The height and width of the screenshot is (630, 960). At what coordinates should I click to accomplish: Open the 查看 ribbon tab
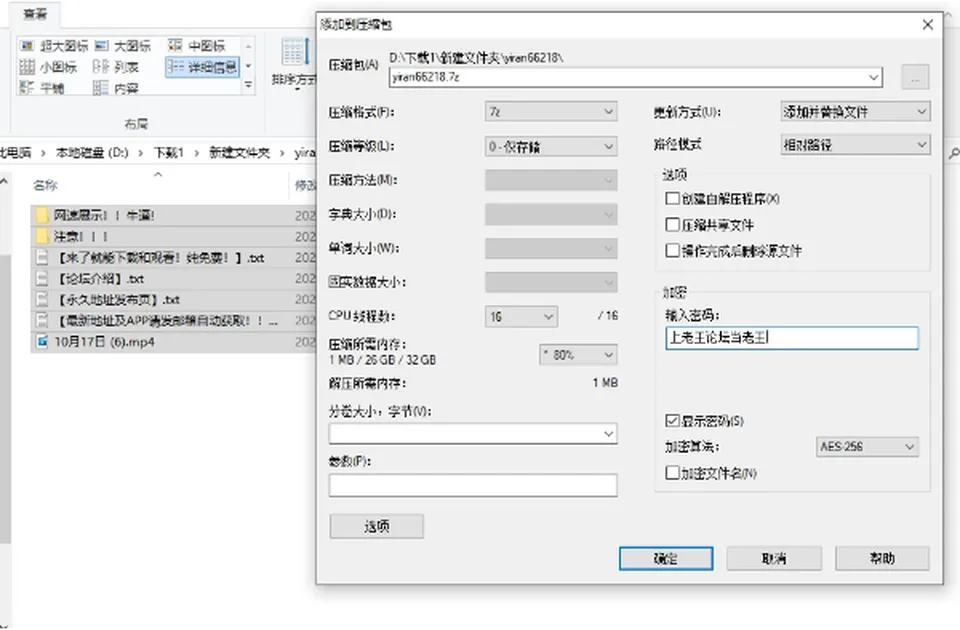click(x=35, y=13)
